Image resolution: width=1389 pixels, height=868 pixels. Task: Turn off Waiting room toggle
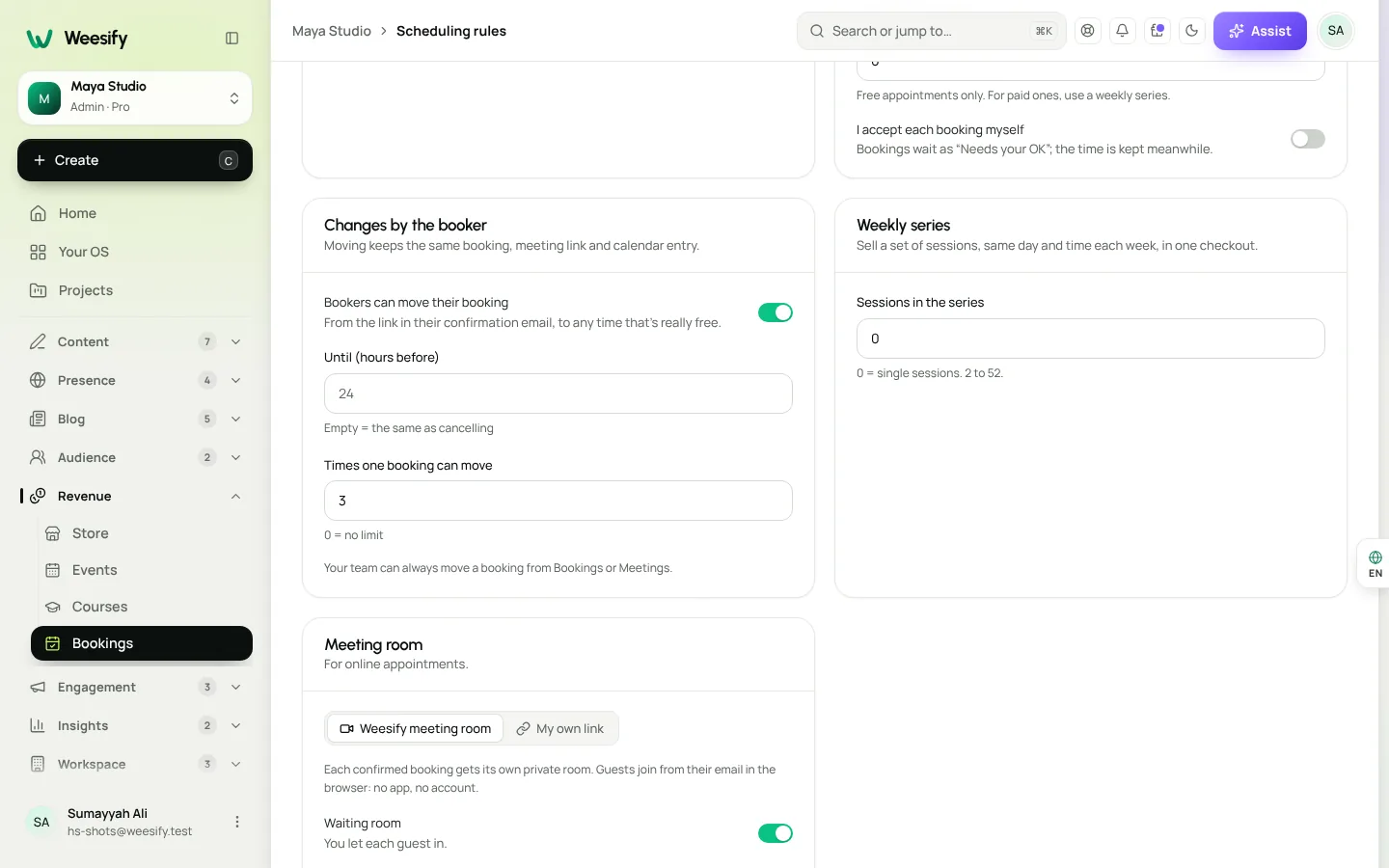pyautogui.click(x=776, y=833)
